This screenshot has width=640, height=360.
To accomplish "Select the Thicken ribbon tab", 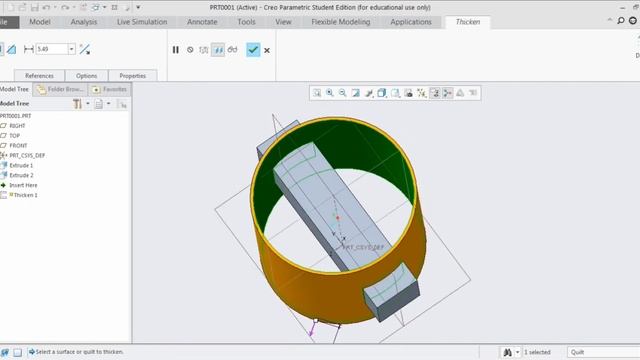I will 468,22.
